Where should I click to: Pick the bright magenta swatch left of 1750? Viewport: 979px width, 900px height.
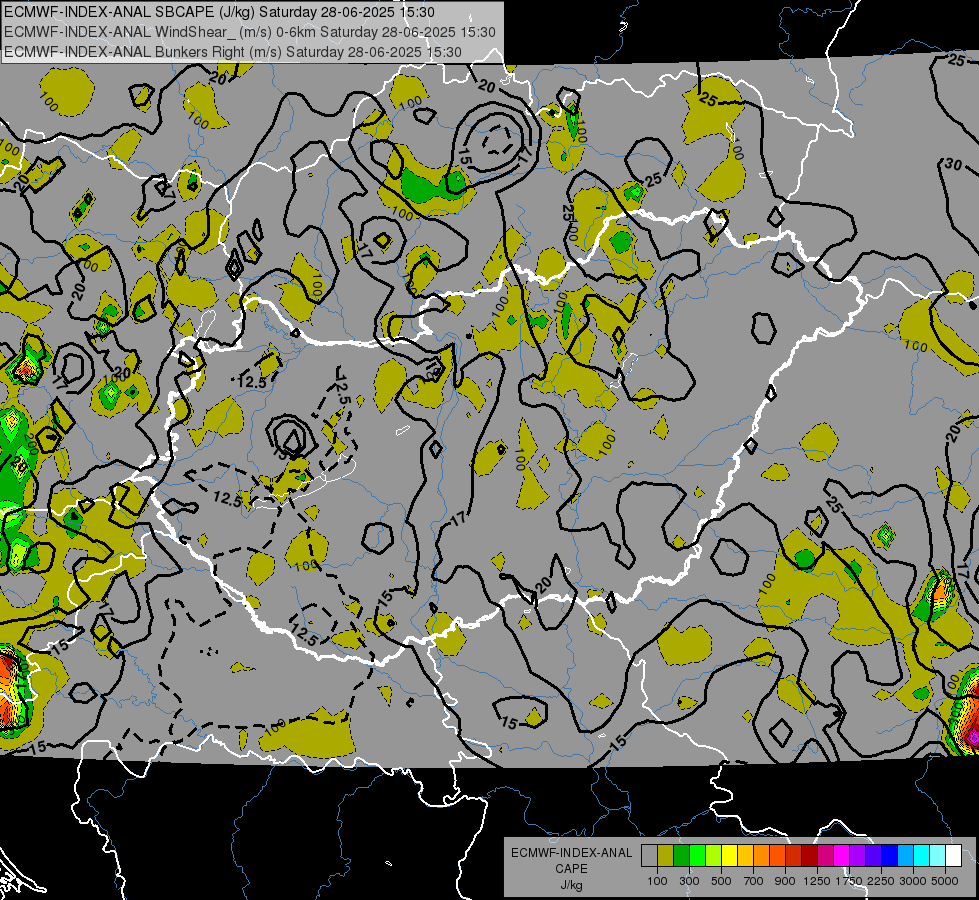[842, 855]
